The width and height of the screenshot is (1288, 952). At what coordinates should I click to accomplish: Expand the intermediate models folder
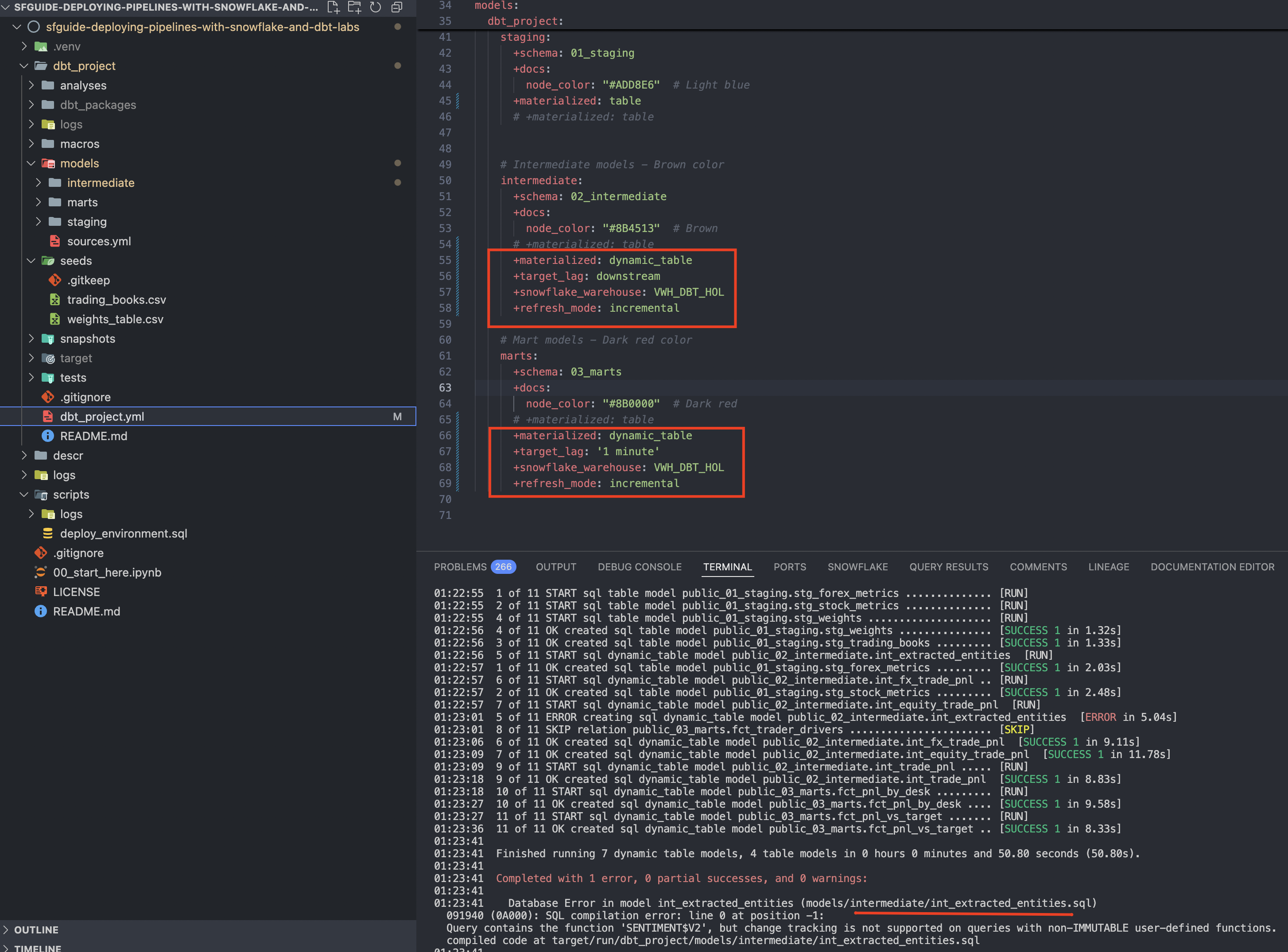coord(100,183)
